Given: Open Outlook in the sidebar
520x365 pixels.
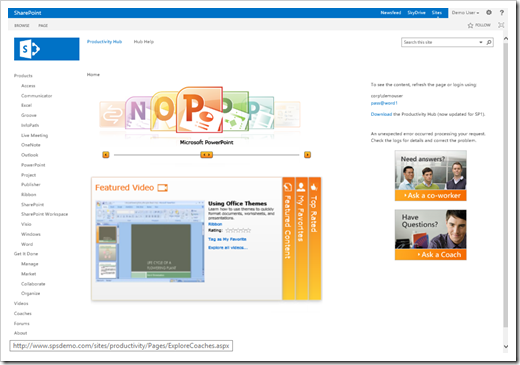Looking at the screenshot, I should pyautogui.click(x=30, y=155).
